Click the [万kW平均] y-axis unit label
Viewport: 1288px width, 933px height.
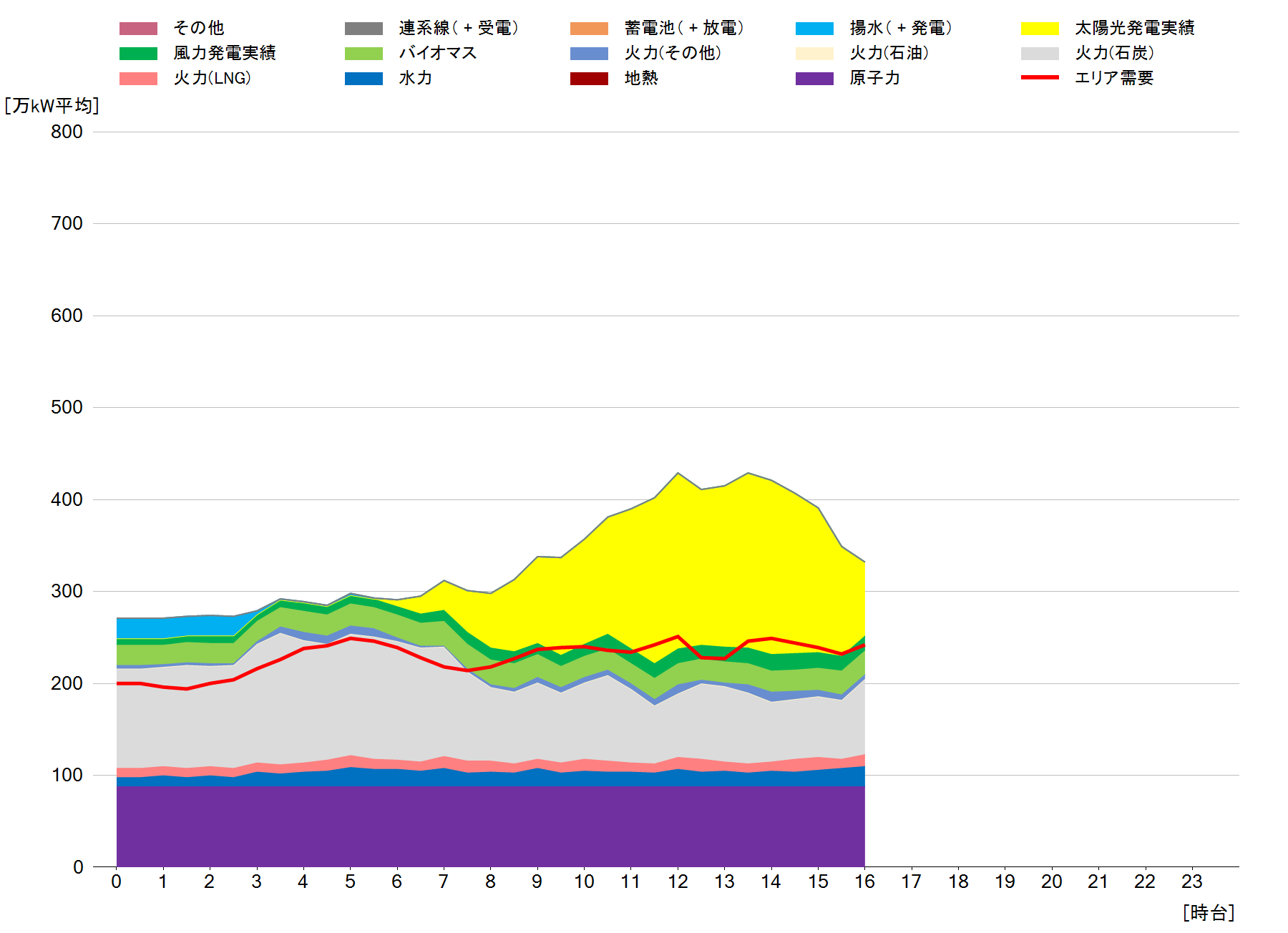click(52, 106)
